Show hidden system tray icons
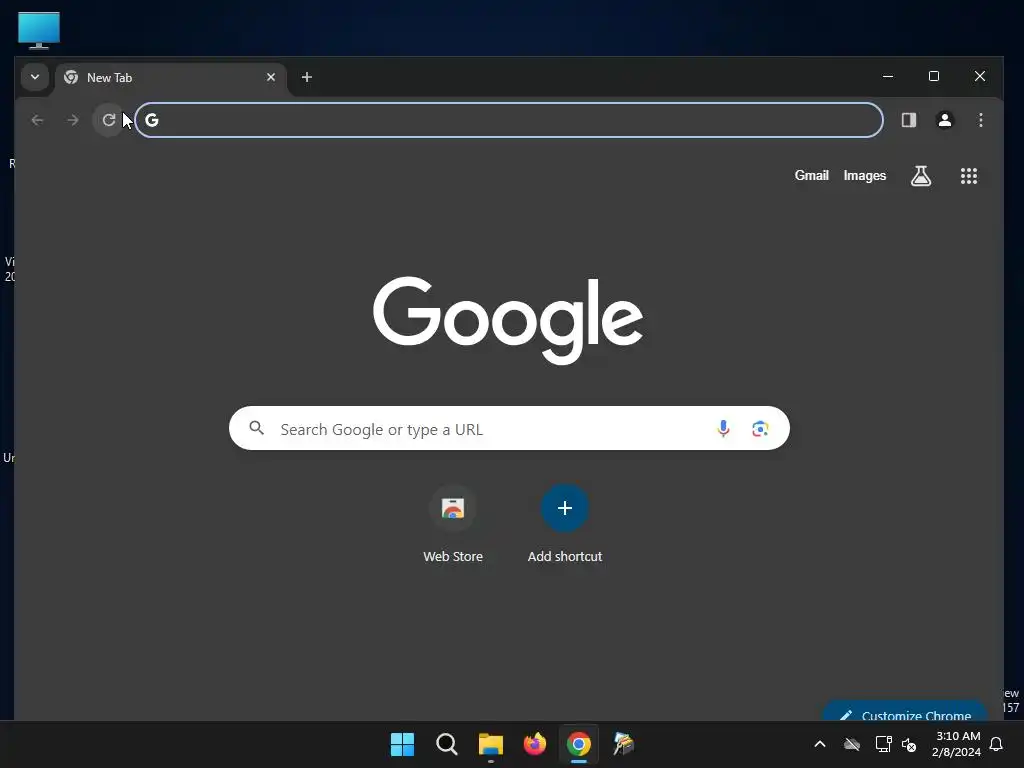This screenshot has height=768, width=1024. (820, 744)
